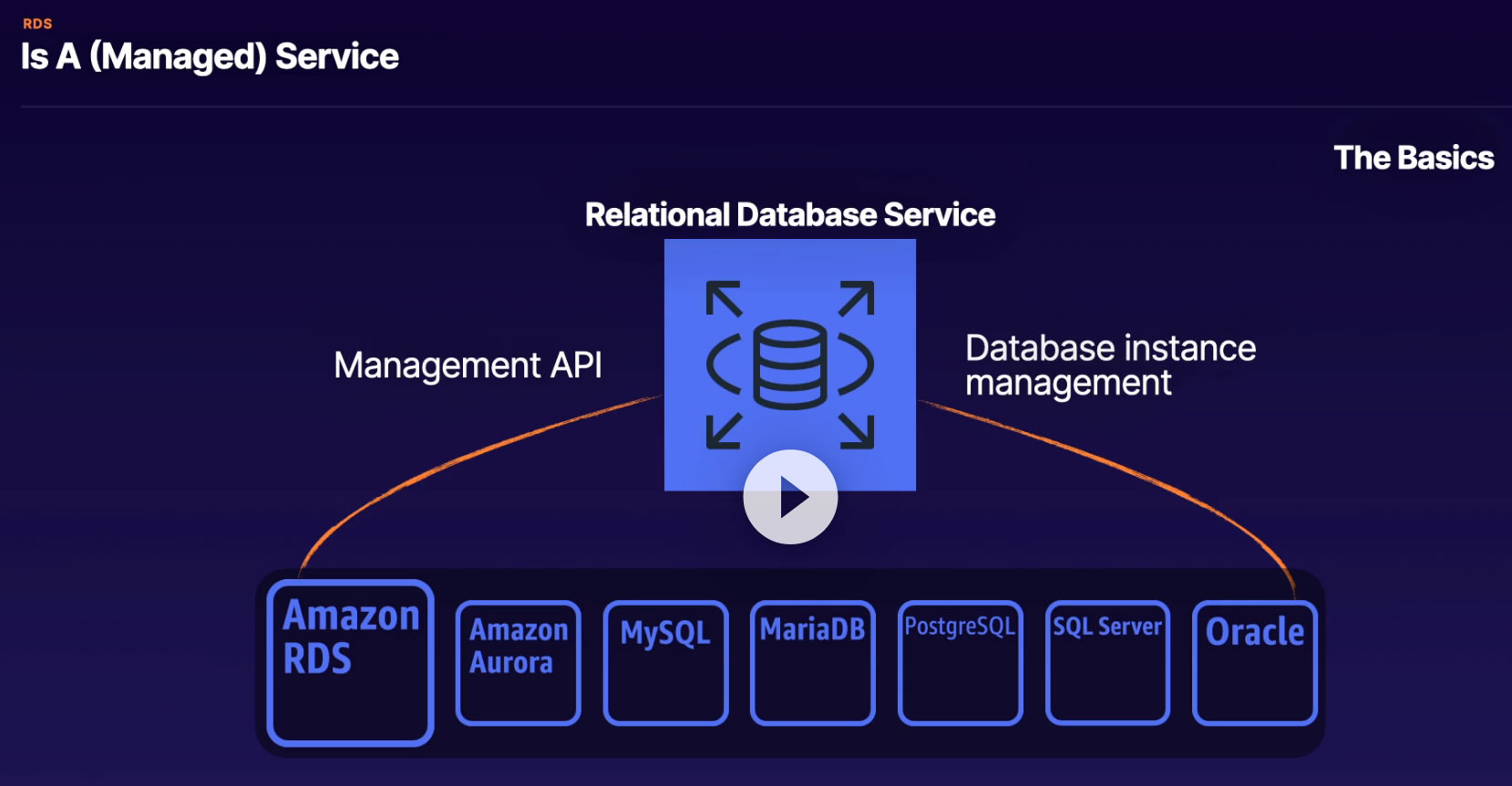Click the 'Is A (Managed) Service' title

[210, 57]
